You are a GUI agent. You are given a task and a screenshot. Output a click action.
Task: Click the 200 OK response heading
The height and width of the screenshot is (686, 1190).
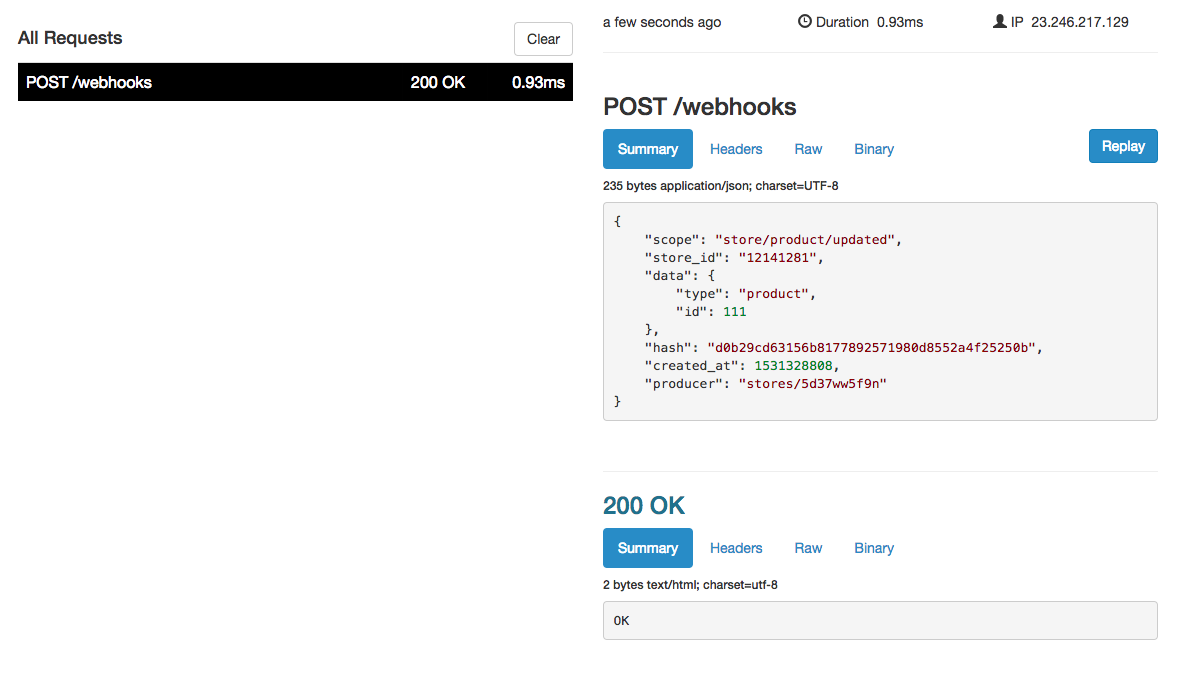(644, 505)
